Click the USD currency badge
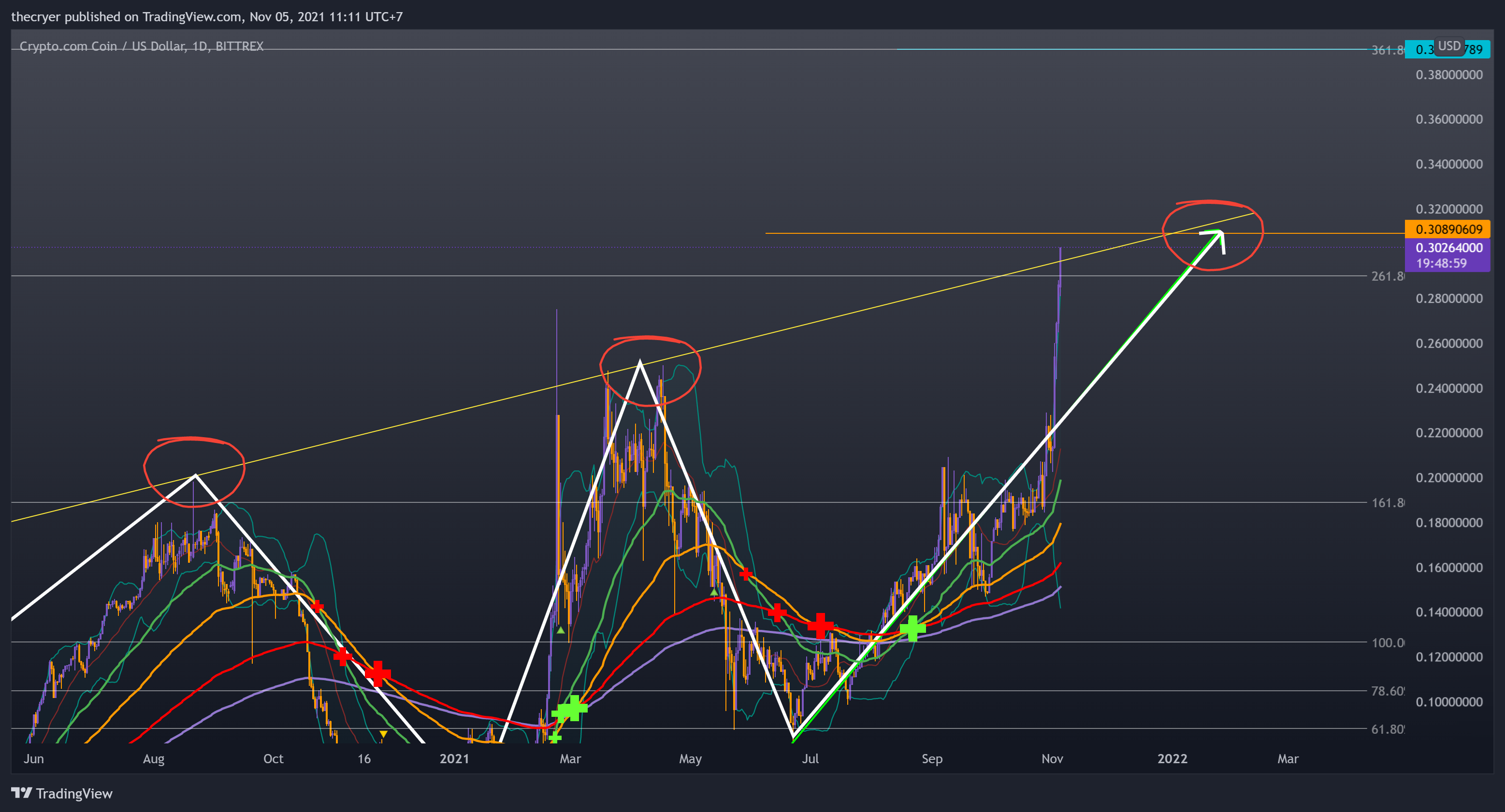1505x812 pixels. pyautogui.click(x=1449, y=46)
